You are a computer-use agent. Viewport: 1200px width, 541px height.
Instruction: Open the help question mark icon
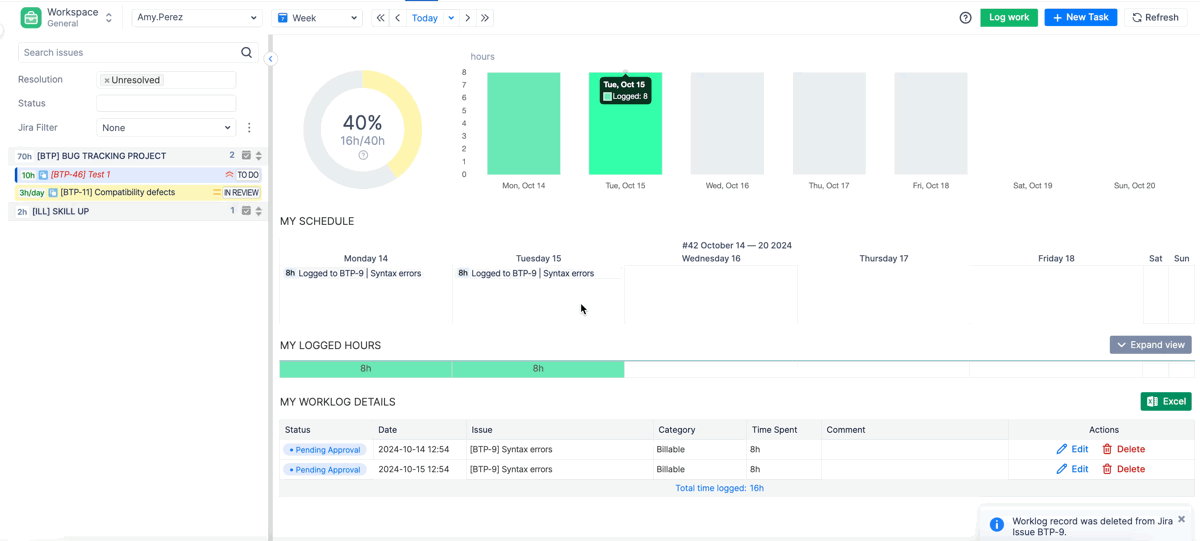pos(965,18)
